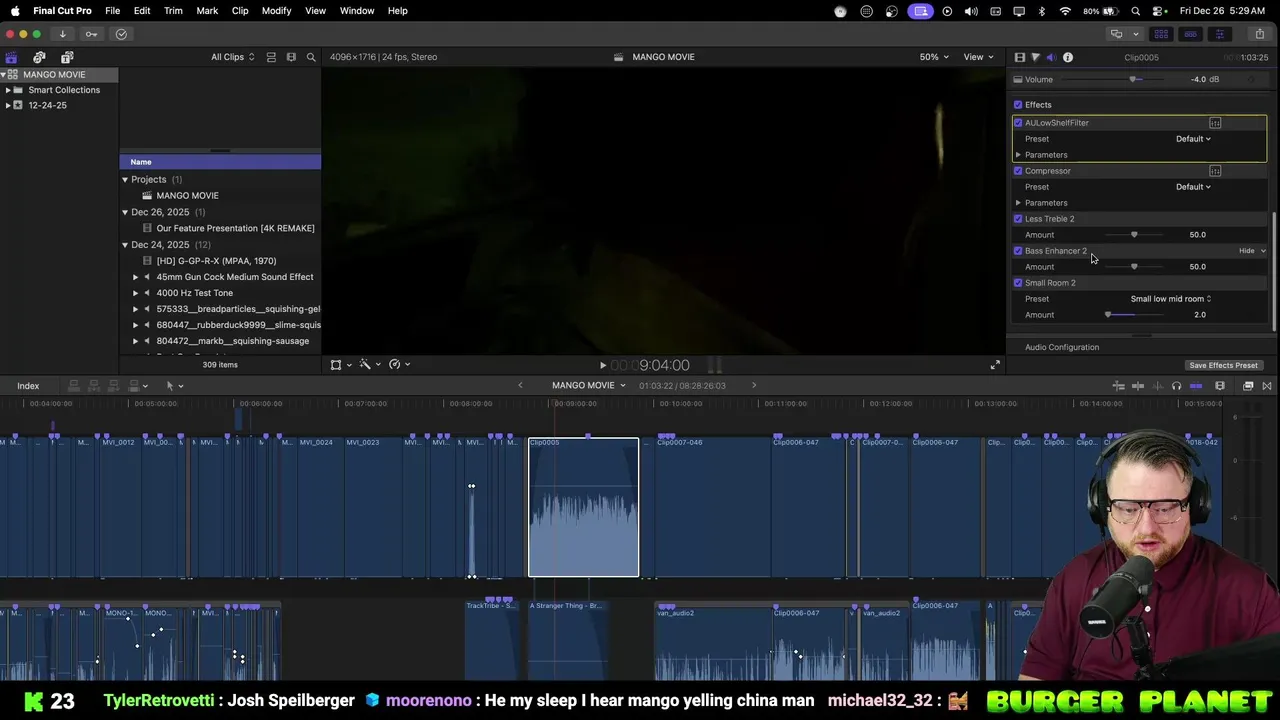Open the Info inspector tab icon

tap(1068, 57)
